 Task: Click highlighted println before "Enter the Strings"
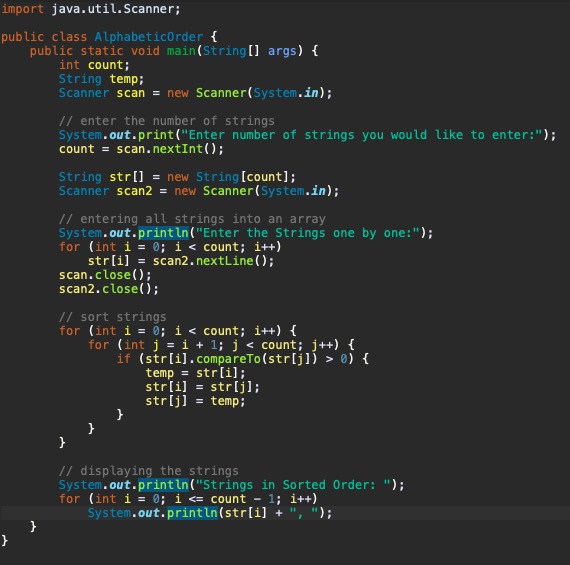point(163,233)
